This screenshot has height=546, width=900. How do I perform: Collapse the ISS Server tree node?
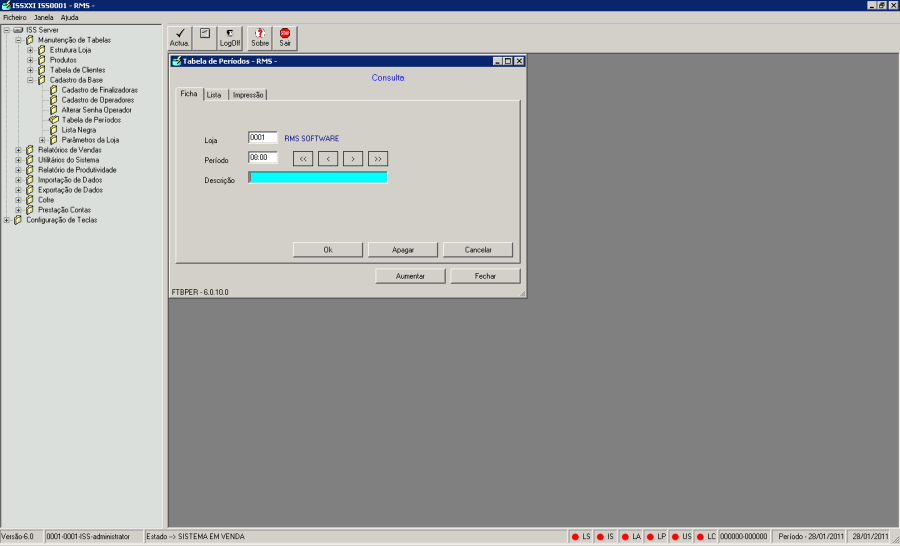point(6,30)
